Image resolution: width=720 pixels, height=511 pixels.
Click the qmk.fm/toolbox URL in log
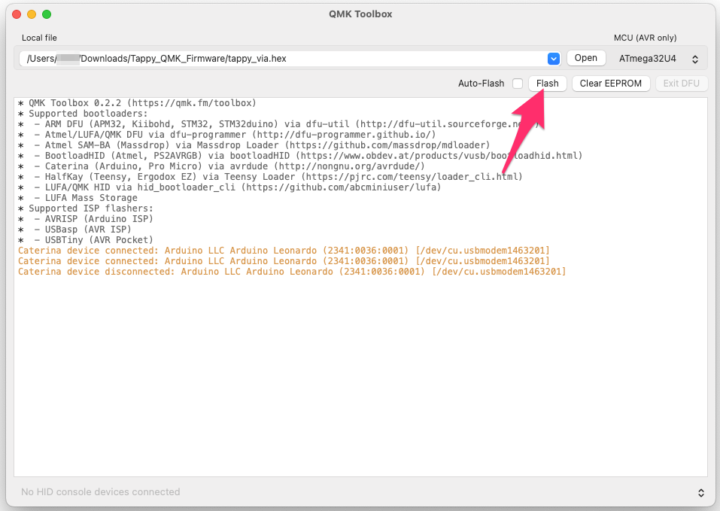coord(197,103)
